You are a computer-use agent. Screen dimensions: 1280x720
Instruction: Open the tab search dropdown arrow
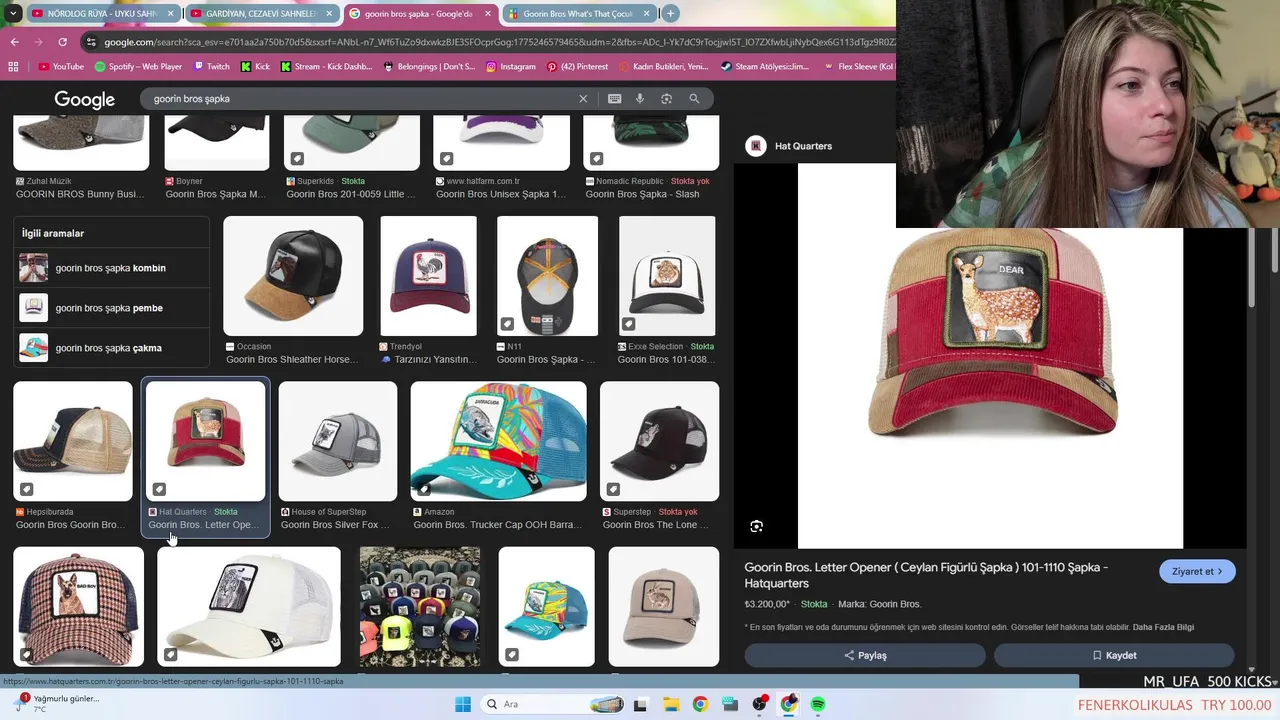pos(13,14)
